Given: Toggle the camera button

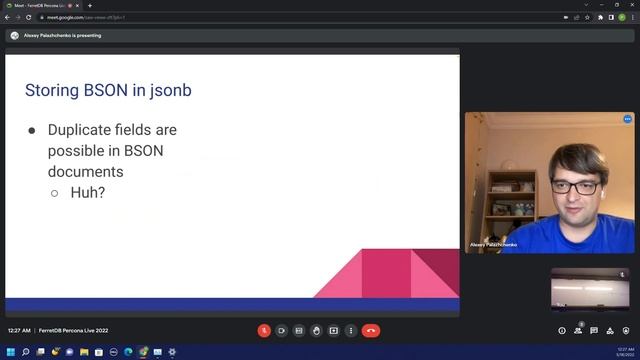Looking at the screenshot, I should click(281, 331).
